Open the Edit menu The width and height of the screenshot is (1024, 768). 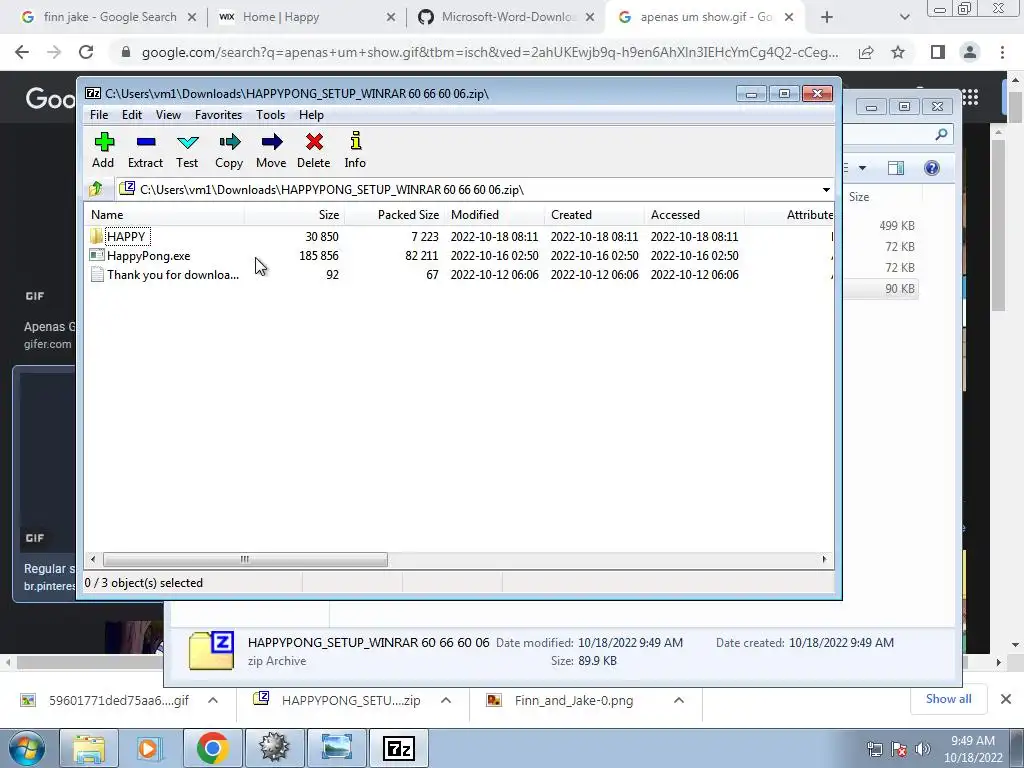pyautogui.click(x=132, y=115)
